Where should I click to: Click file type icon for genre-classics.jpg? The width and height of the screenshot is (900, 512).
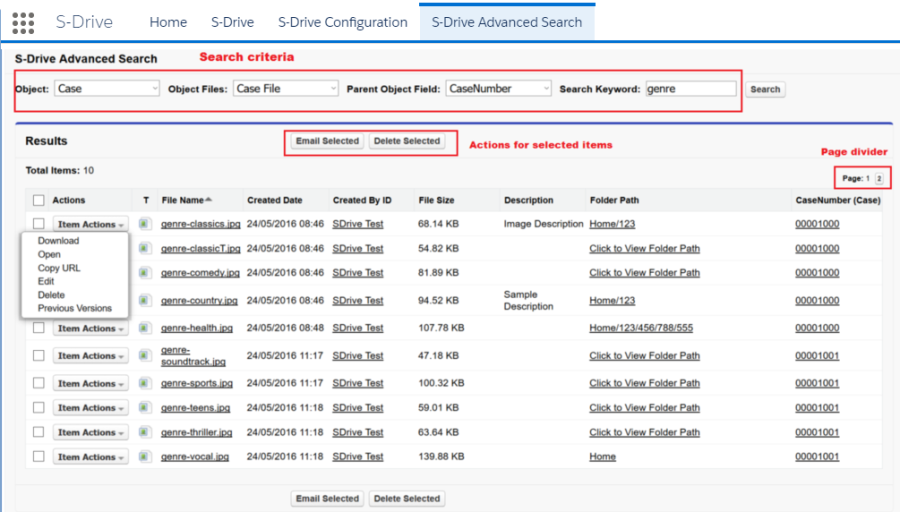(x=145, y=224)
